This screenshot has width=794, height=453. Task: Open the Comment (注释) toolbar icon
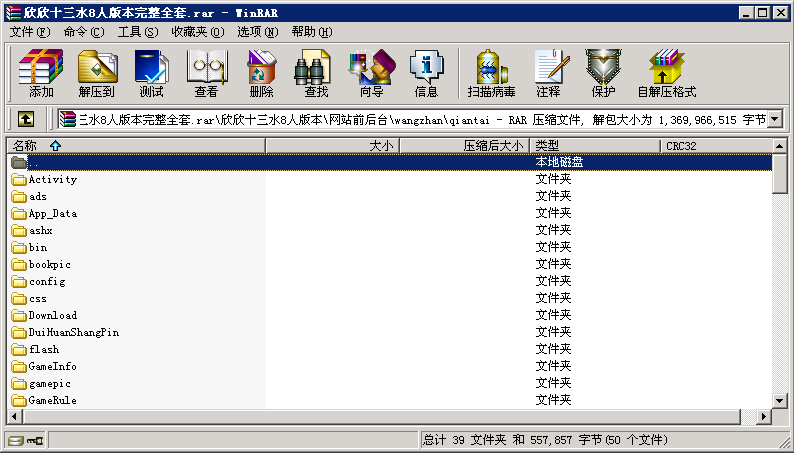(548, 74)
